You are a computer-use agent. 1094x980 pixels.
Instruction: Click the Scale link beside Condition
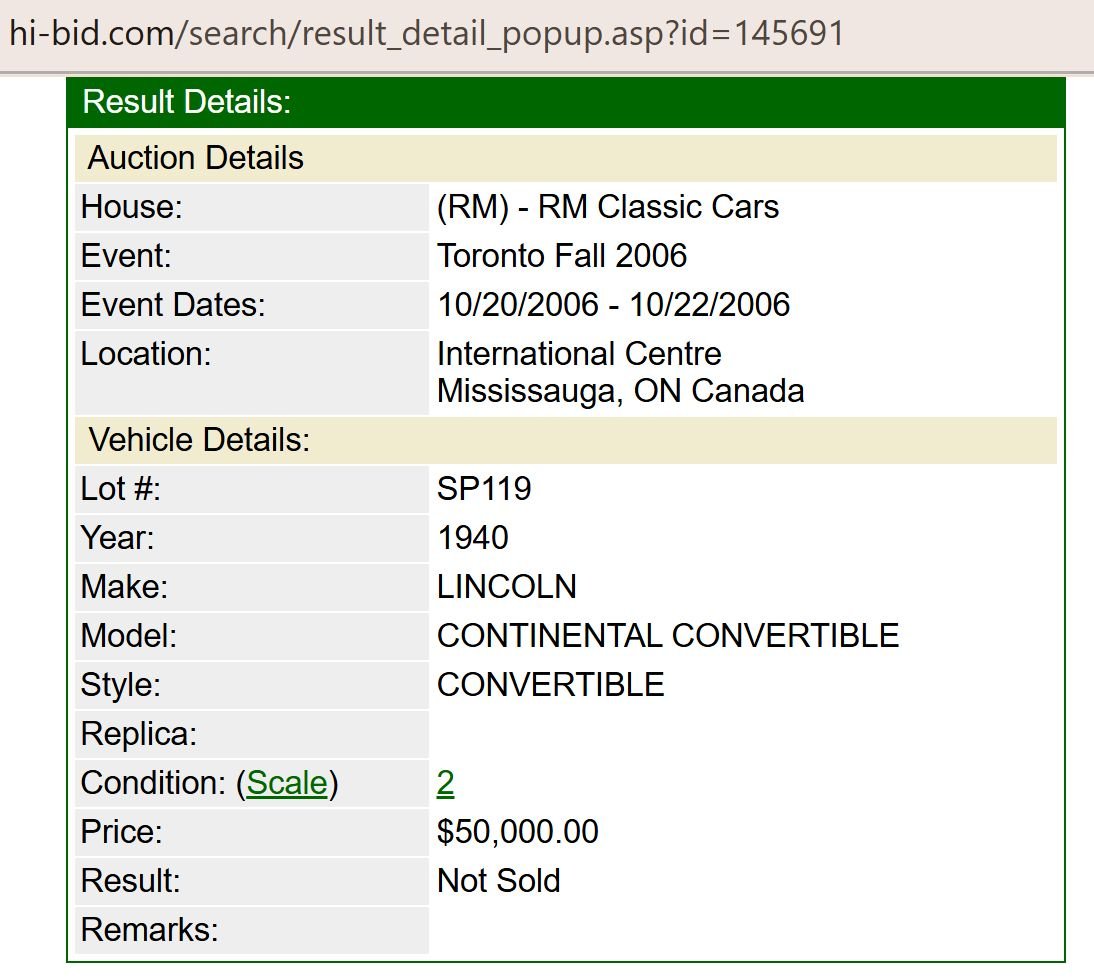(287, 783)
